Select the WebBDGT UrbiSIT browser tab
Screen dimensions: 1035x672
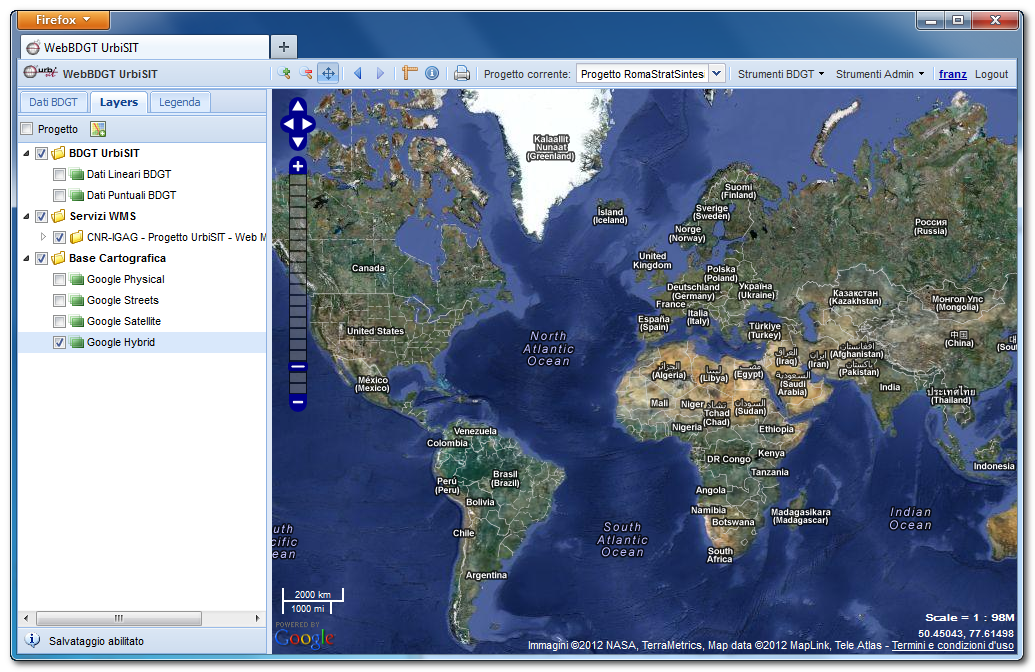pyautogui.click(x=145, y=48)
